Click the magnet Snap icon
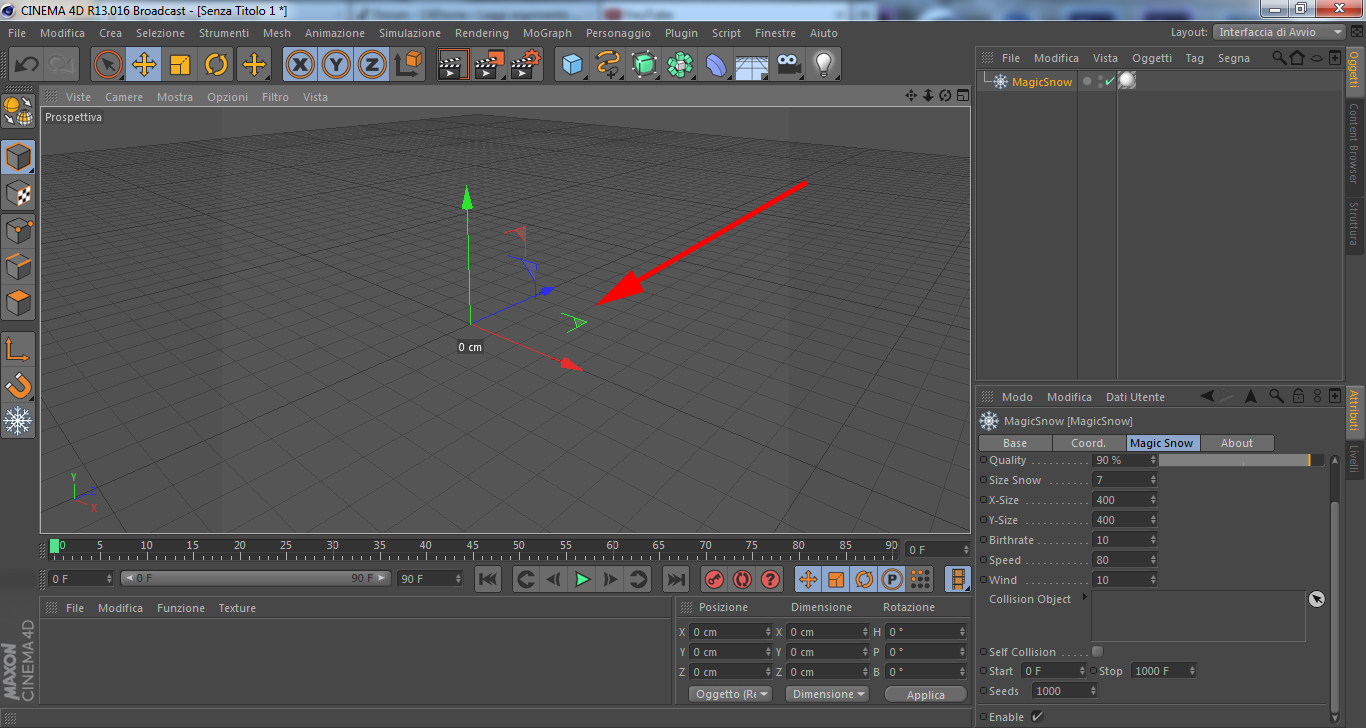 18,385
